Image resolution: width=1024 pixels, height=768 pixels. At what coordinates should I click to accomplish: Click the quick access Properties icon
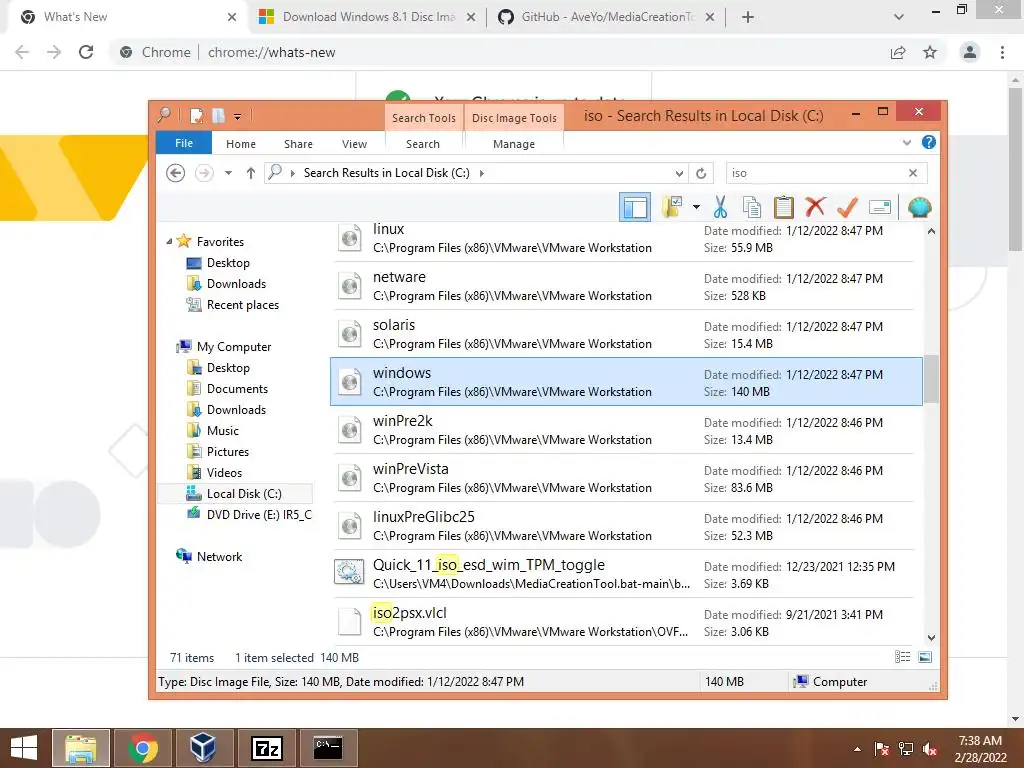pos(196,116)
